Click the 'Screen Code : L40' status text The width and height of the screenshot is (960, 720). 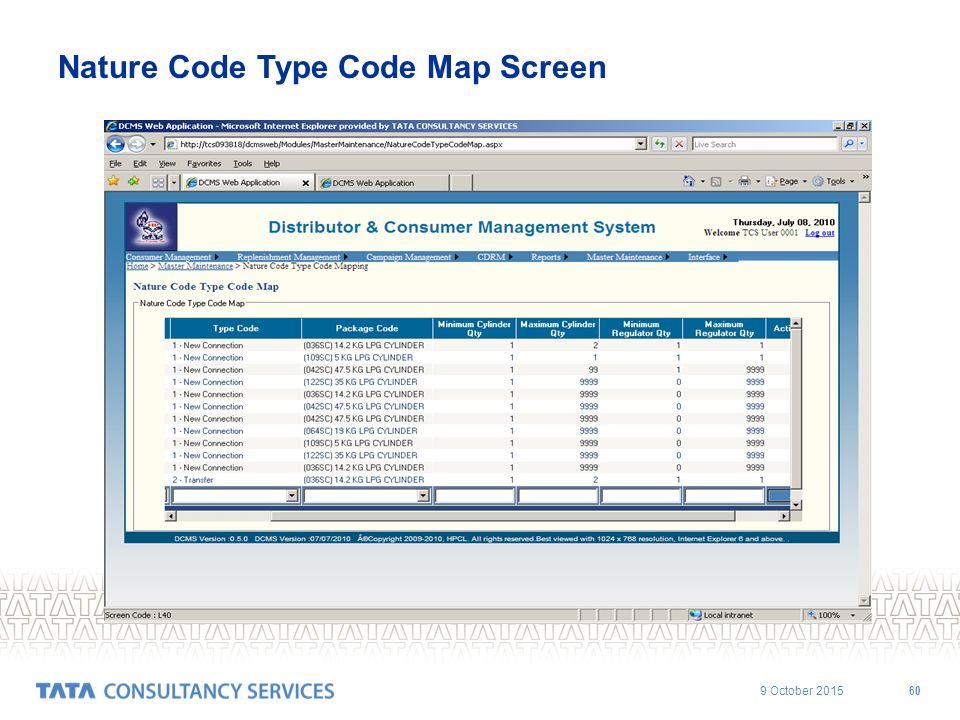[x=138, y=615]
